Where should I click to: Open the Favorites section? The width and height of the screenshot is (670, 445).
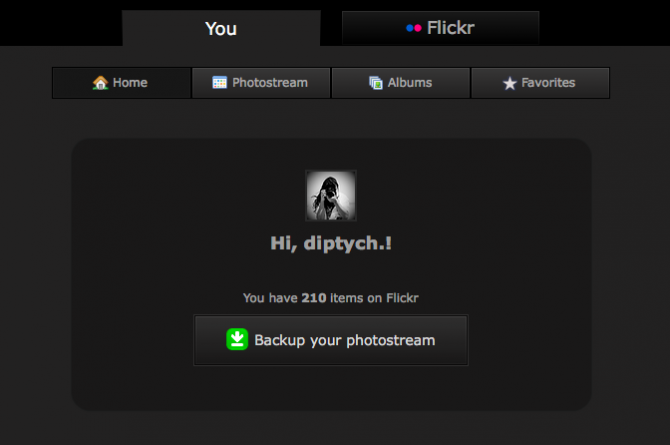[541, 83]
